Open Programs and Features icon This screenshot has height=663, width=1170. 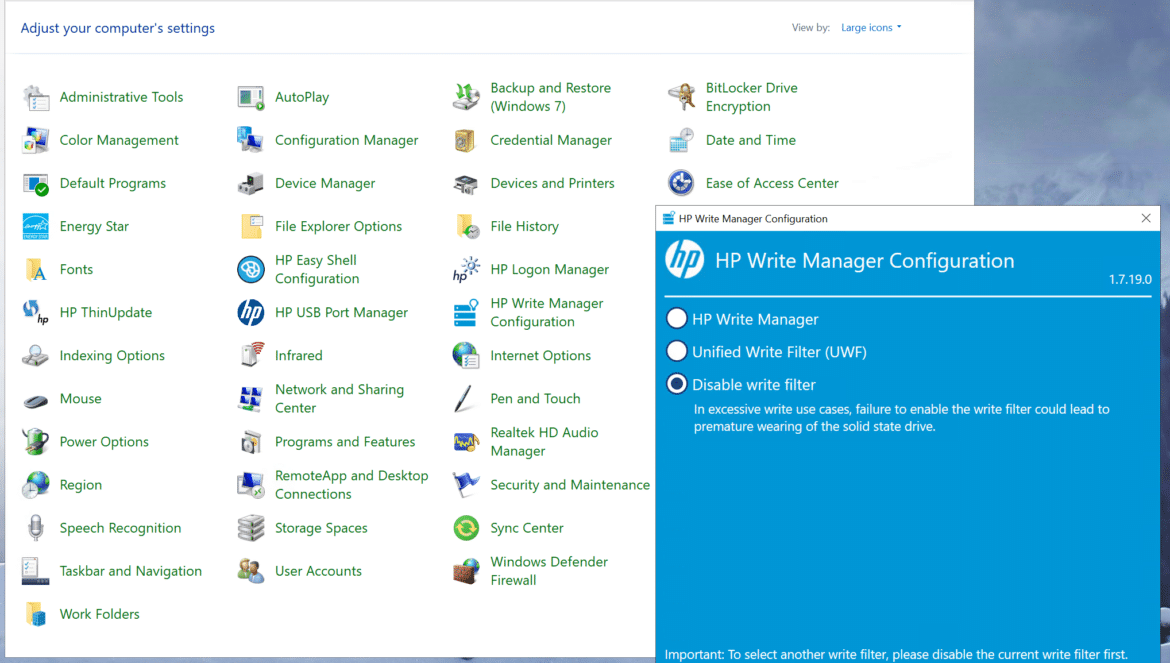pyautogui.click(x=251, y=442)
